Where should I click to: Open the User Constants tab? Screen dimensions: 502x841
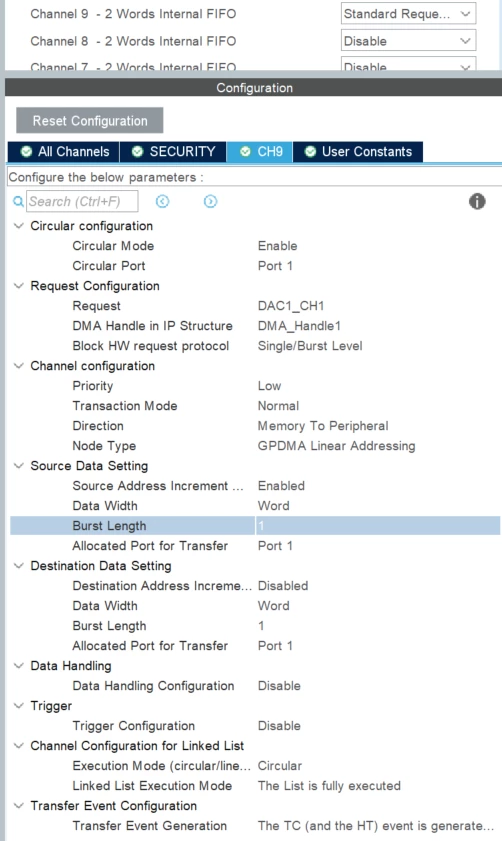358,152
